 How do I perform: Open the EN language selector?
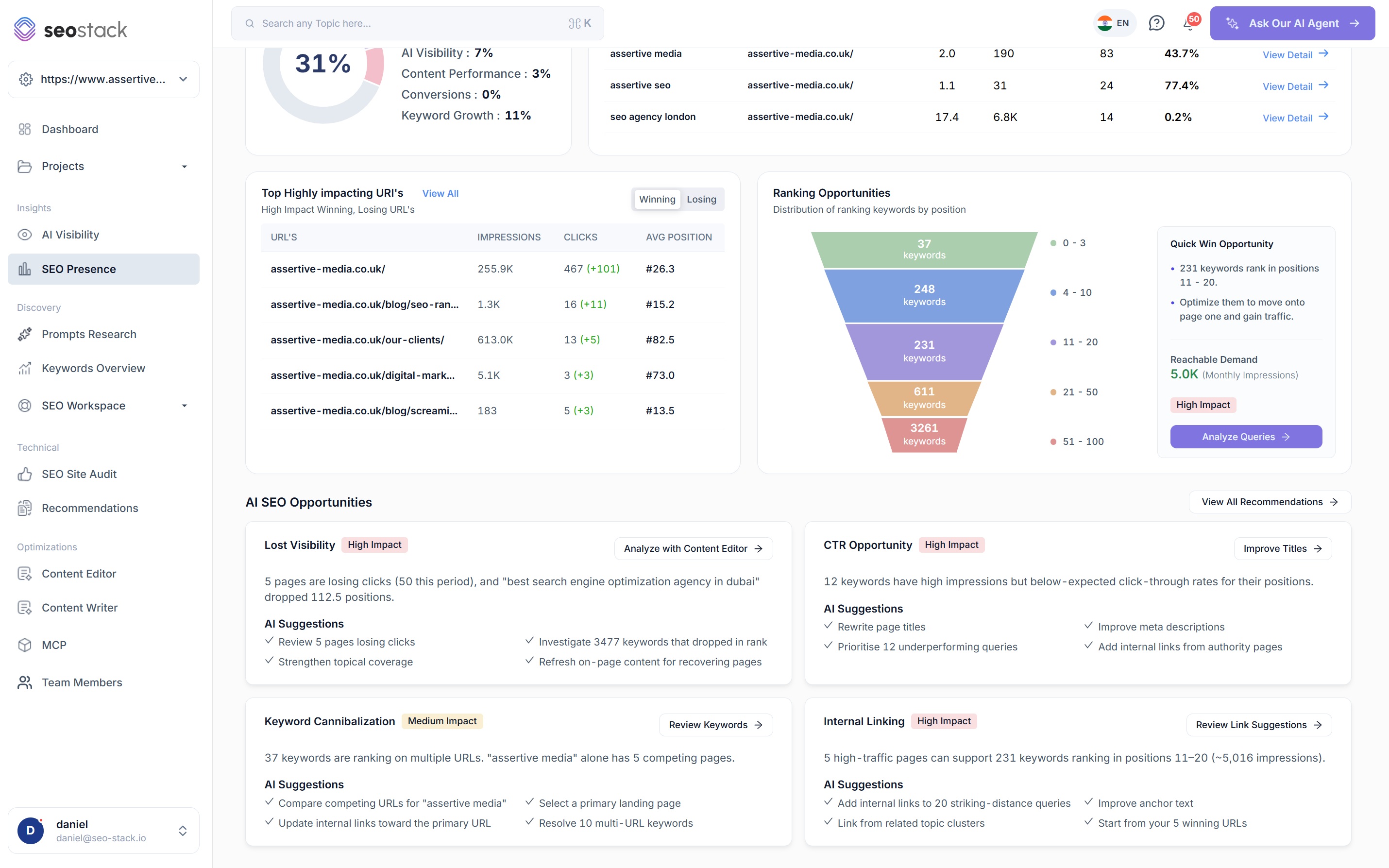click(1114, 23)
